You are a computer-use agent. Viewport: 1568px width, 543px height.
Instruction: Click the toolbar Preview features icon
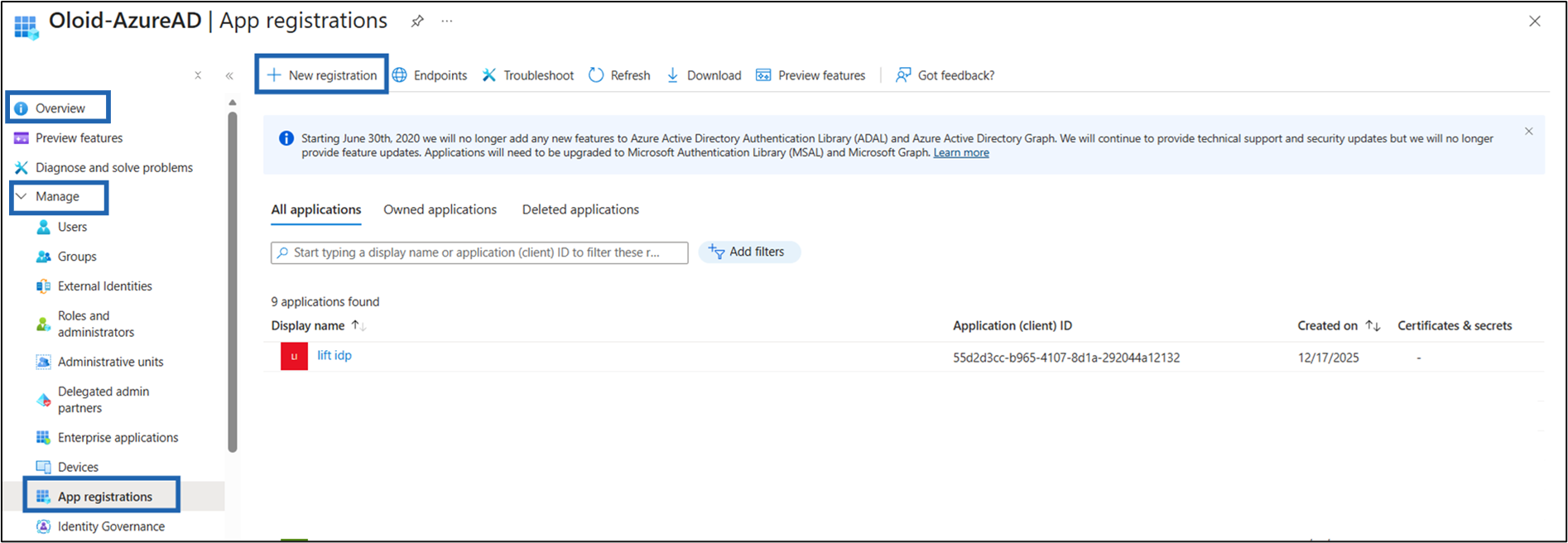[763, 75]
